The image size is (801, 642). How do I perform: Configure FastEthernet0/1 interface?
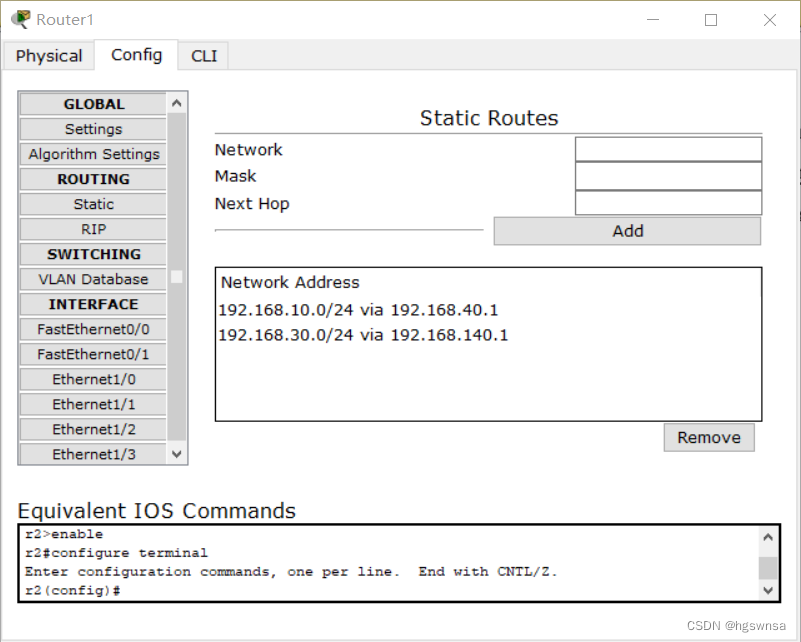(93, 354)
